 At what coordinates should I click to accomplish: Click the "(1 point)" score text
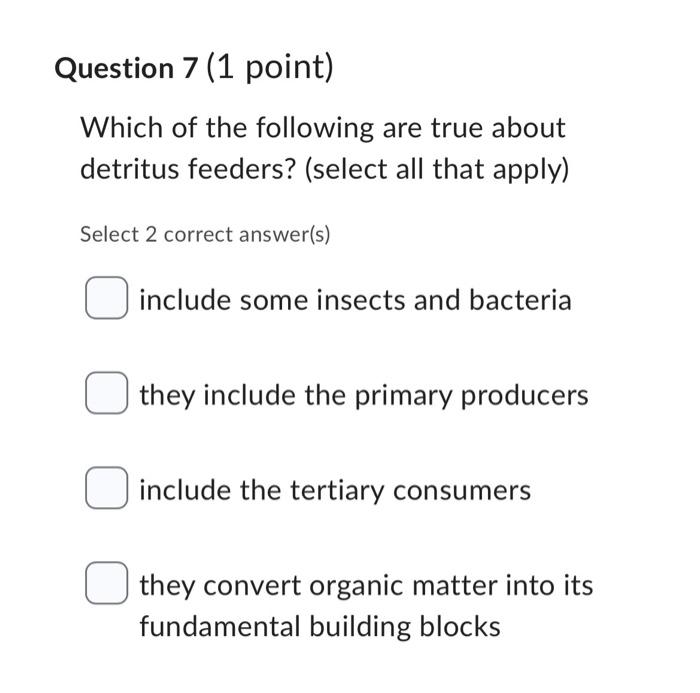(x=270, y=68)
